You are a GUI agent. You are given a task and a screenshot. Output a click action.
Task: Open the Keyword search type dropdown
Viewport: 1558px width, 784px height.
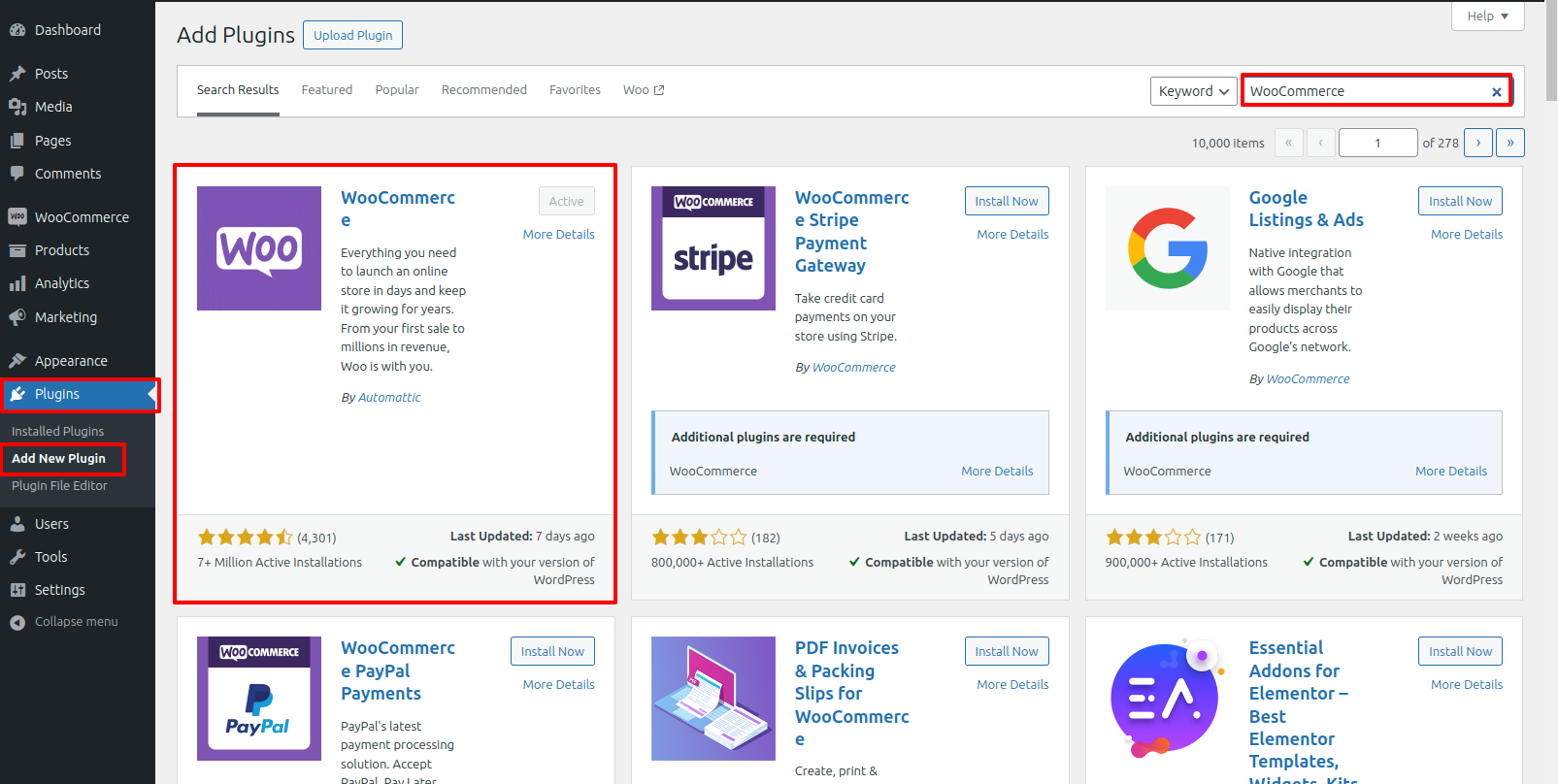(x=1193, y=91)
